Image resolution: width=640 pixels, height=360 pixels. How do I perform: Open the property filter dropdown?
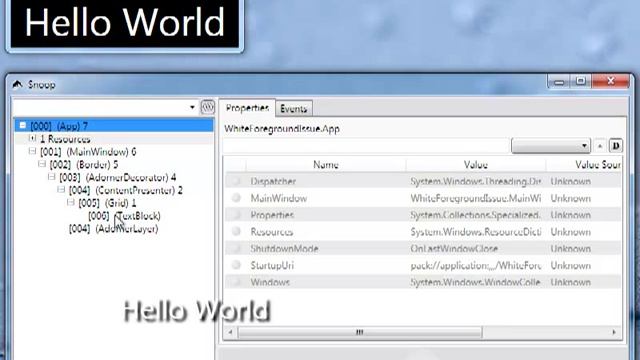[x=551, y=146]
